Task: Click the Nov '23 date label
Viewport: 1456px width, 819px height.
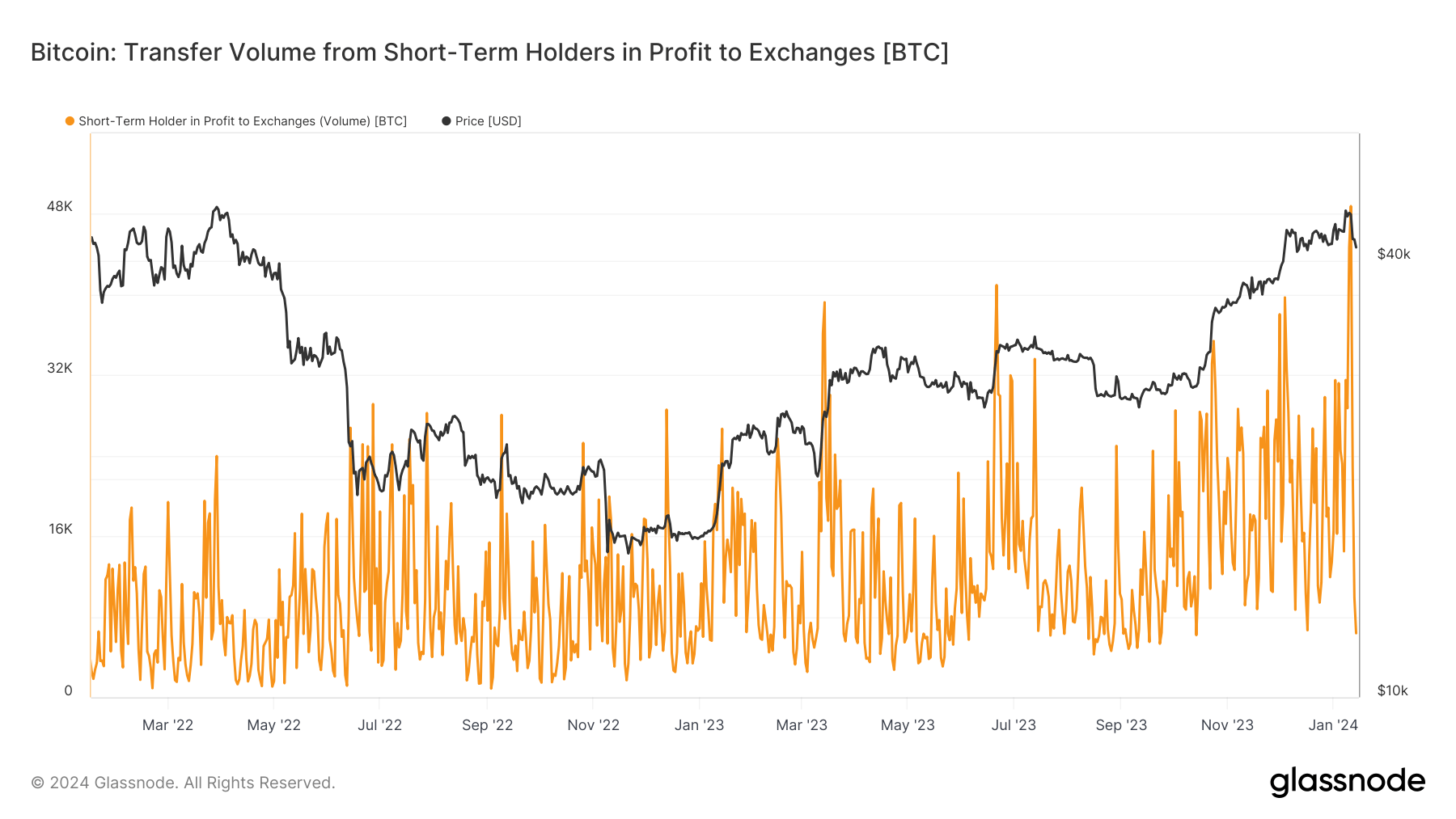Action: (1227, 725)
